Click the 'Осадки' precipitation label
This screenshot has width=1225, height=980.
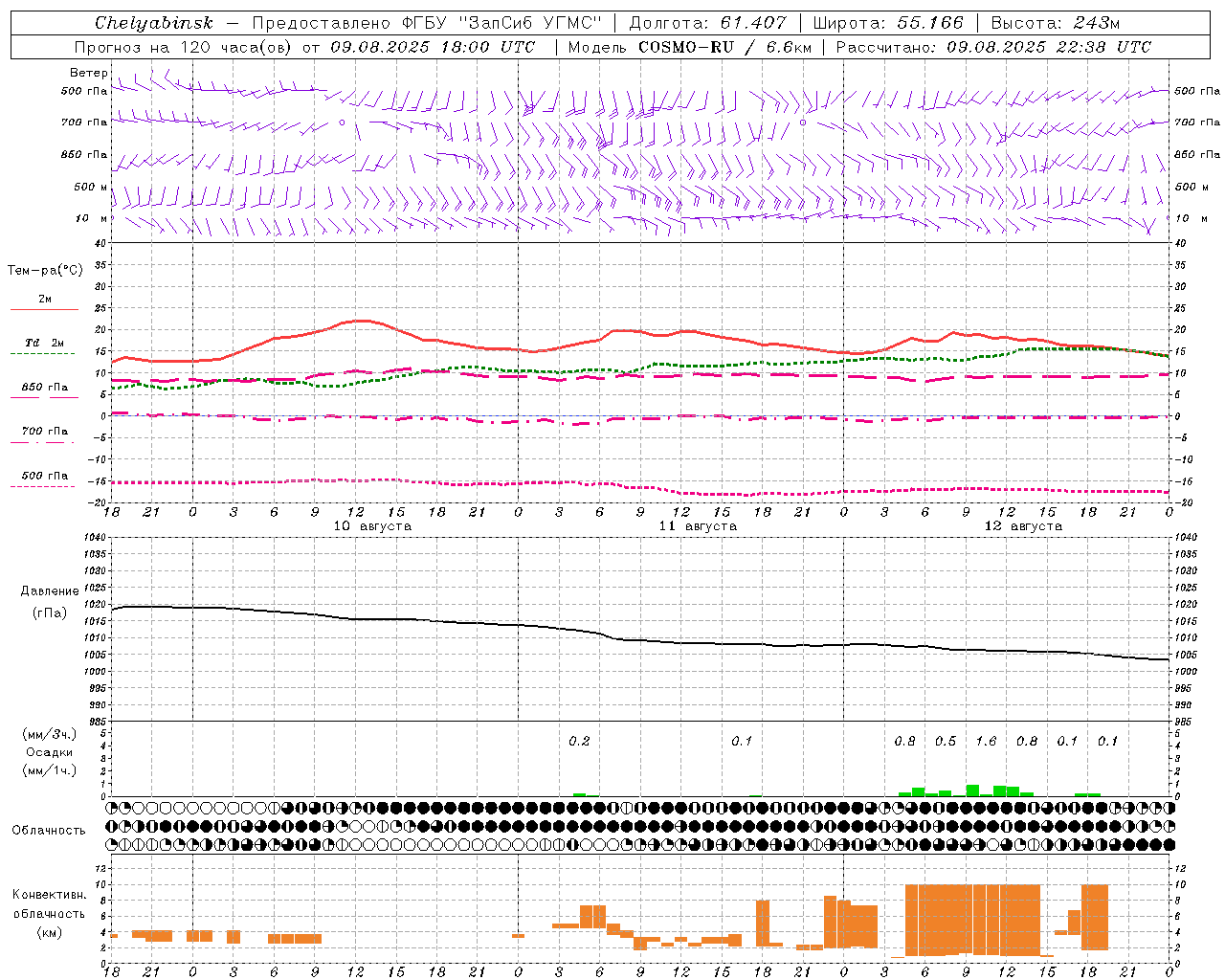pos(50,752)
